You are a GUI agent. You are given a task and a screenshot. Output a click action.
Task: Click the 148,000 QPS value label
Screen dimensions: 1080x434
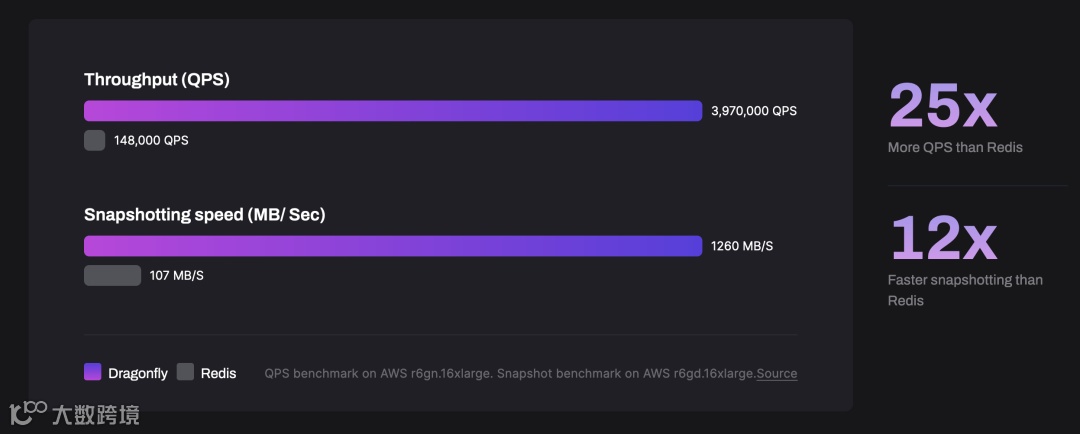(151, 141)
